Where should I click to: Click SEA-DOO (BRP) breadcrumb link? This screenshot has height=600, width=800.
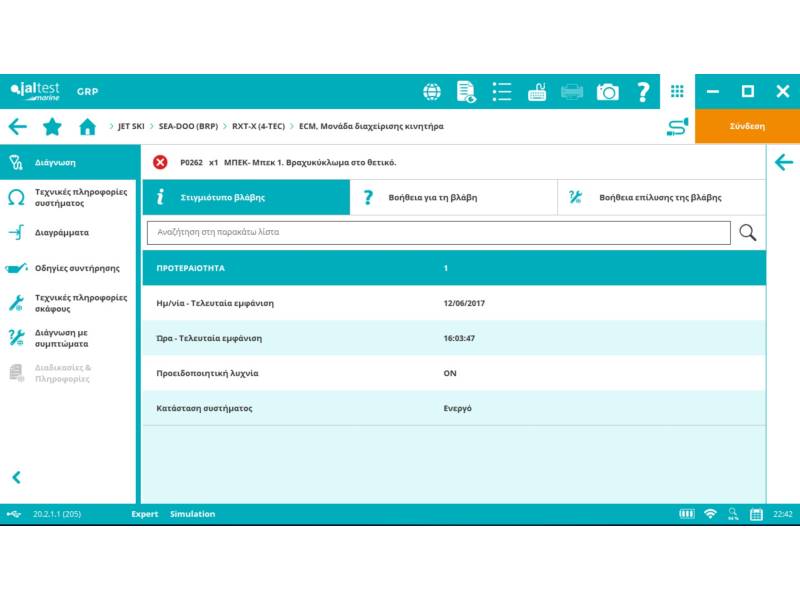188,127
